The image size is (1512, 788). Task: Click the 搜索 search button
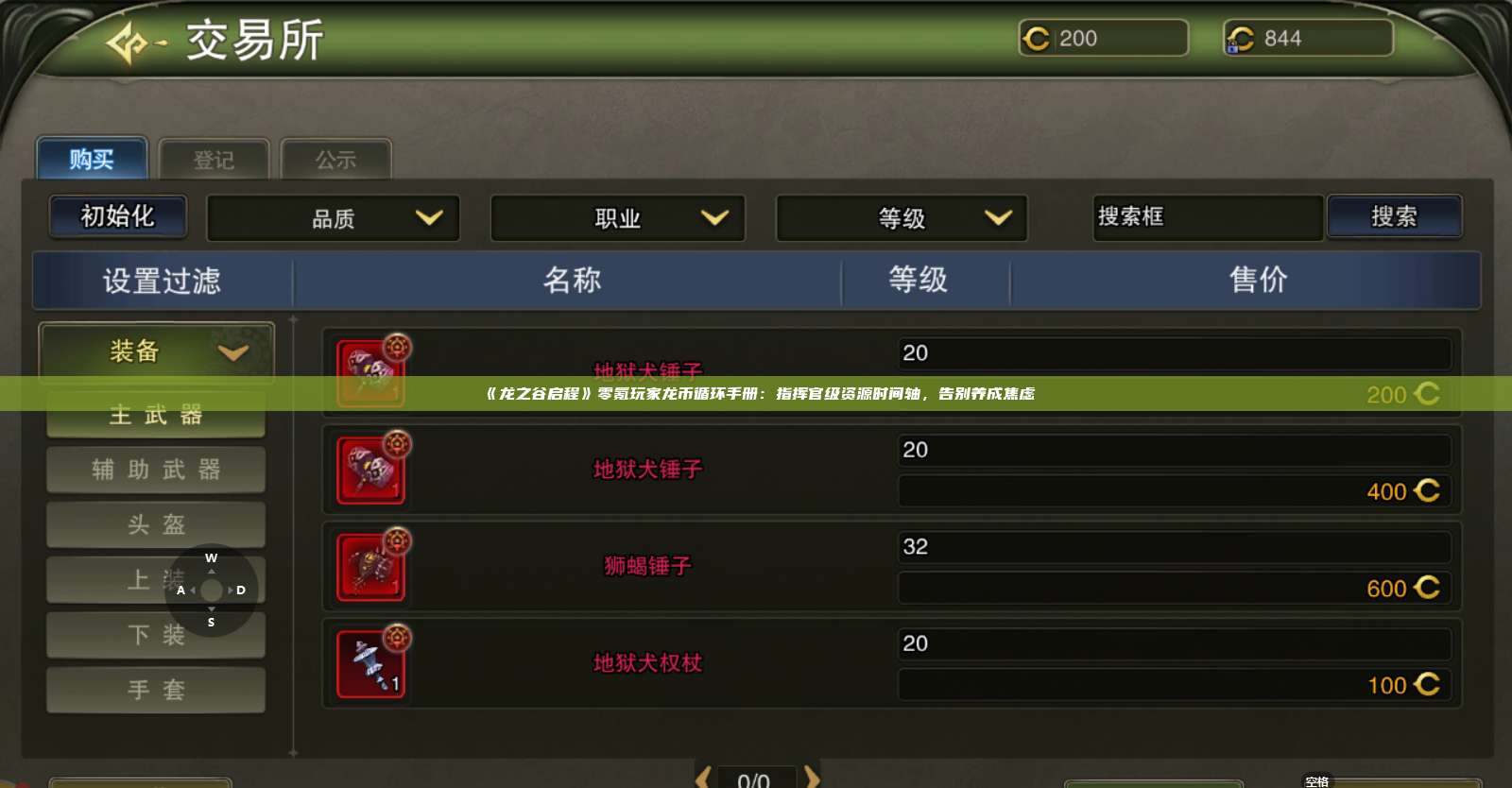(1395, 216)
